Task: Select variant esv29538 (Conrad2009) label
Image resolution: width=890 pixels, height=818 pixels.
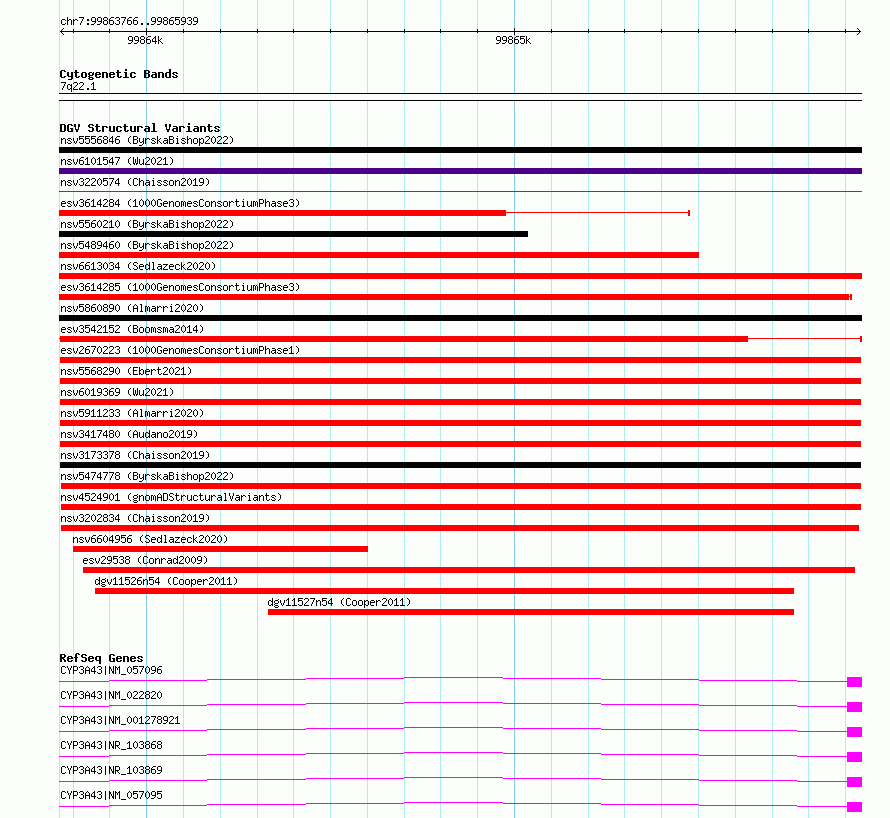Action: 145,560
